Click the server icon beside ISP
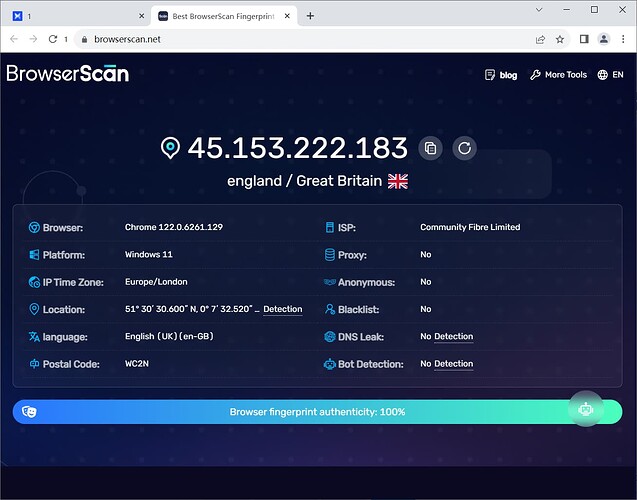The width and height of the screenshot is (637, 500). (330, 227)
